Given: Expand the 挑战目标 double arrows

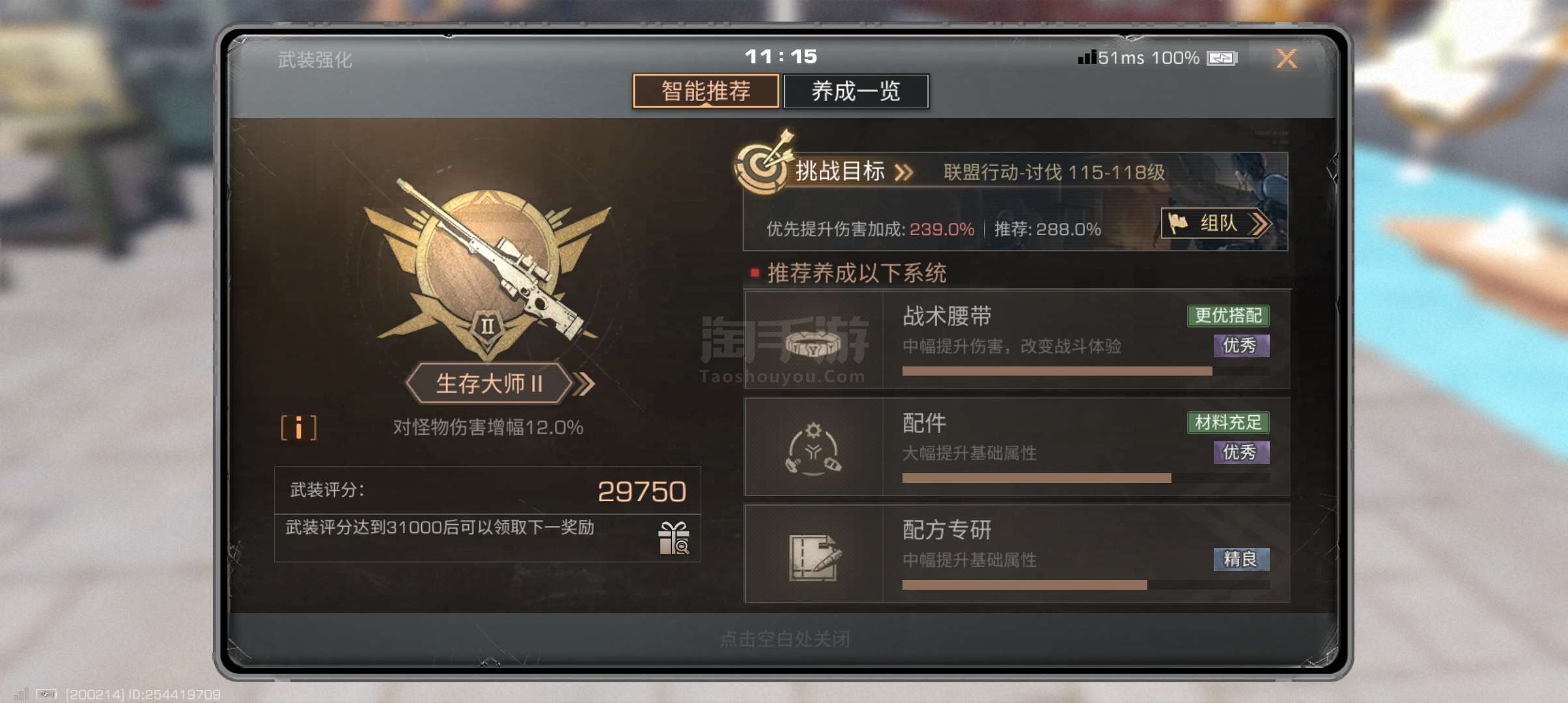Looking at the screenshot, I should click(x=904, y=172).
